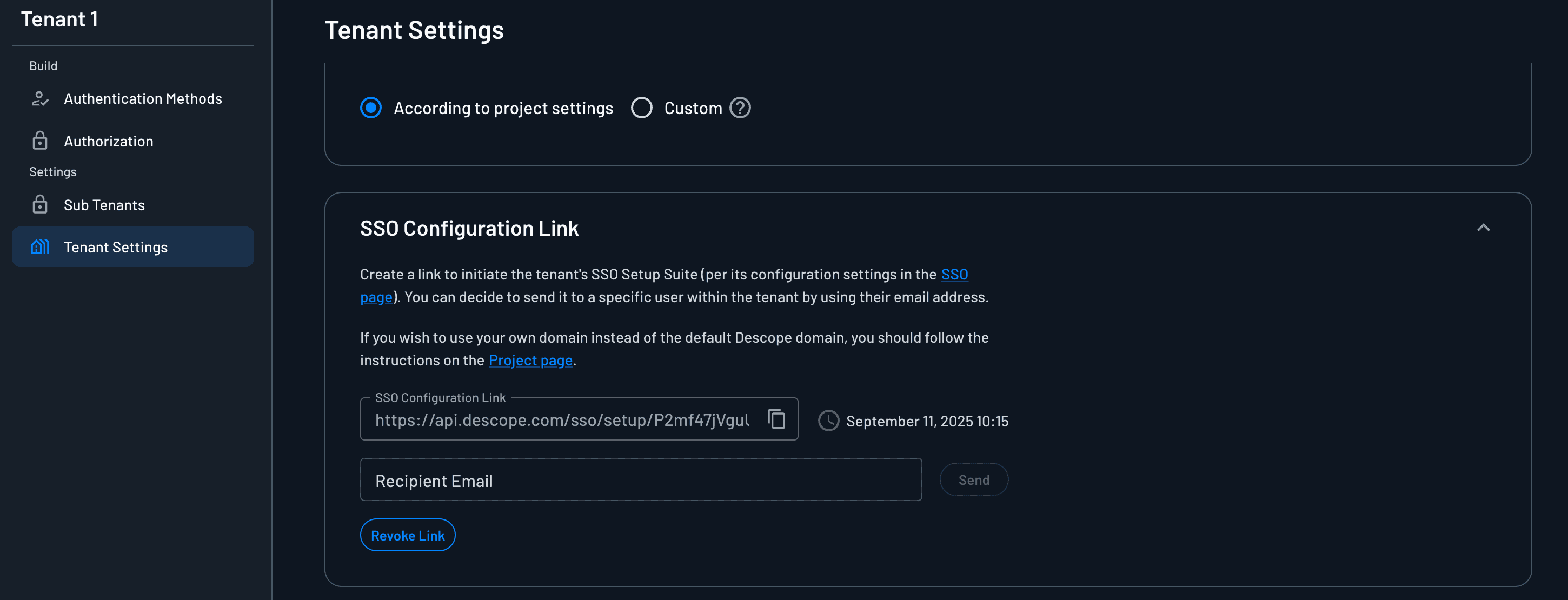
Task: Collapse the SSO Configuration Link section
Action: click(x=1483, y=228)
